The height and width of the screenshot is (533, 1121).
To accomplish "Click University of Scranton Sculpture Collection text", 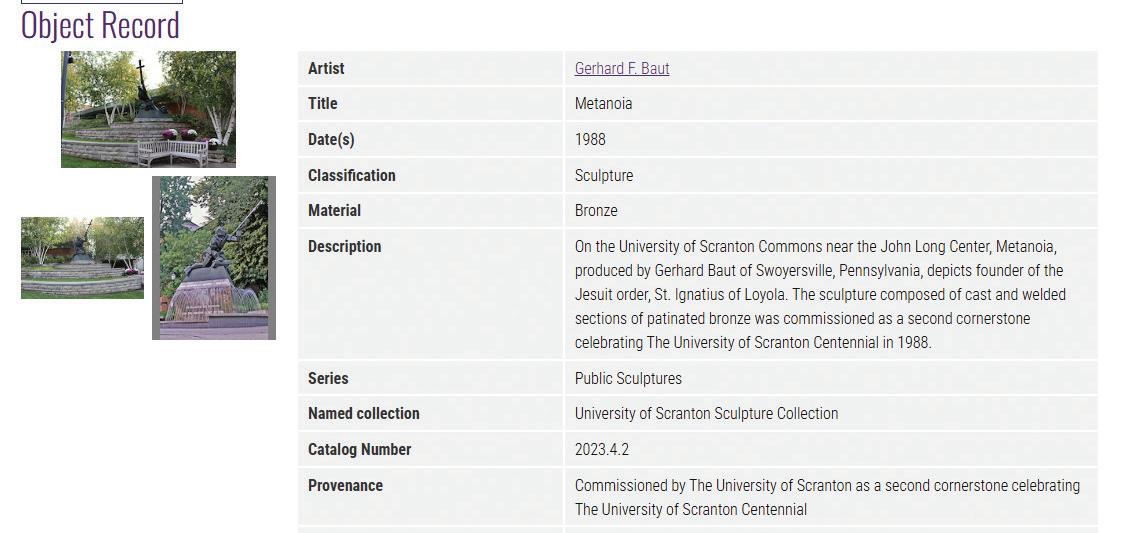I will click(706, 413).
